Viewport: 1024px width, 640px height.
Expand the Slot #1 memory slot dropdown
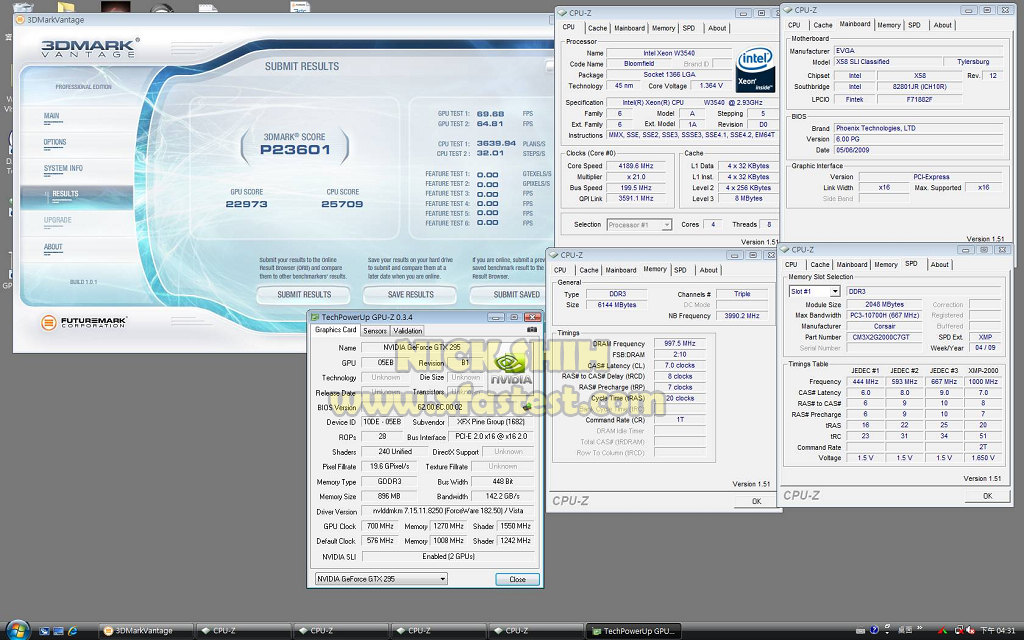click(x=814, y=291)
